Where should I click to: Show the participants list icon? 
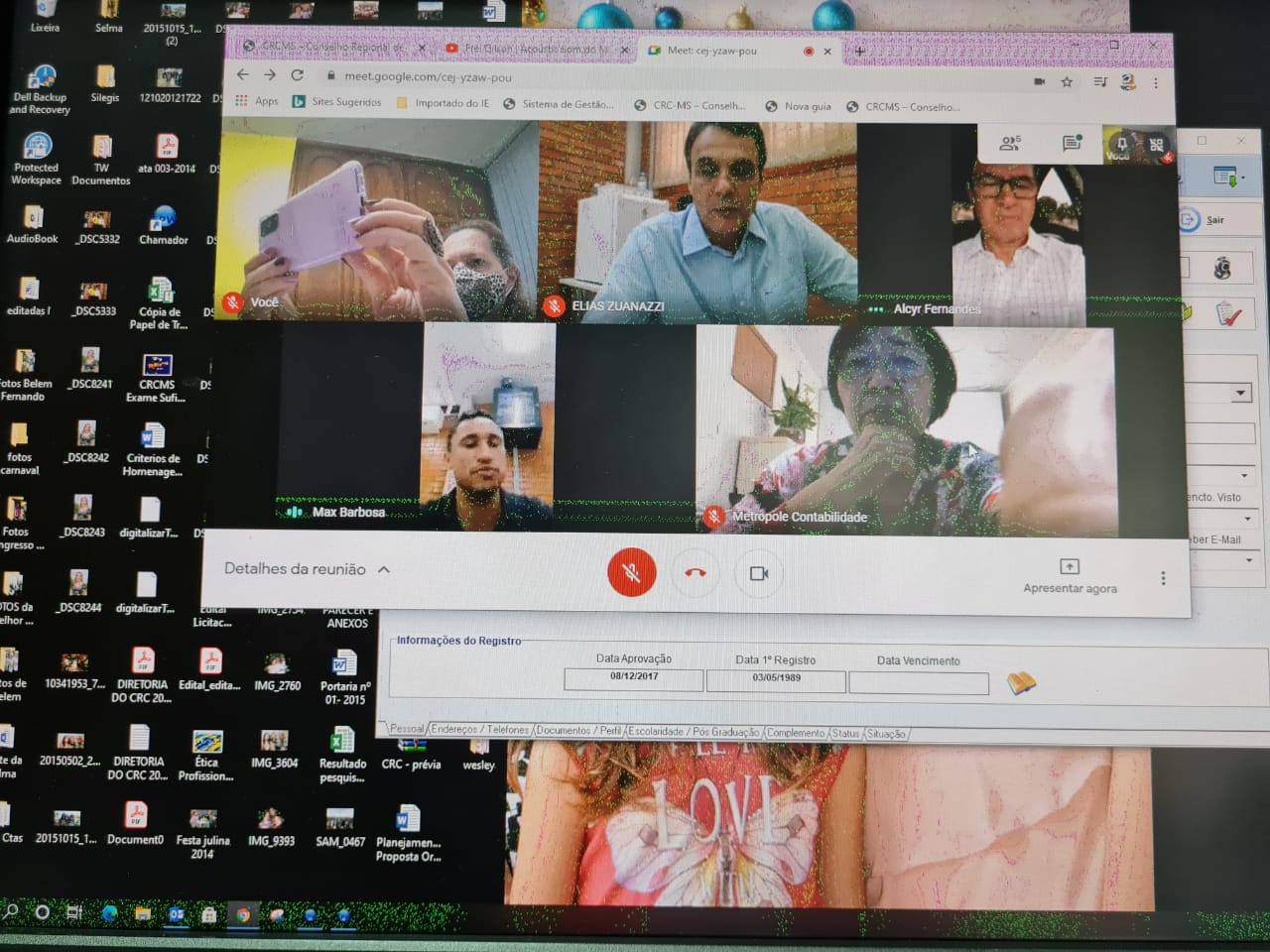[x=1010, y=144]
